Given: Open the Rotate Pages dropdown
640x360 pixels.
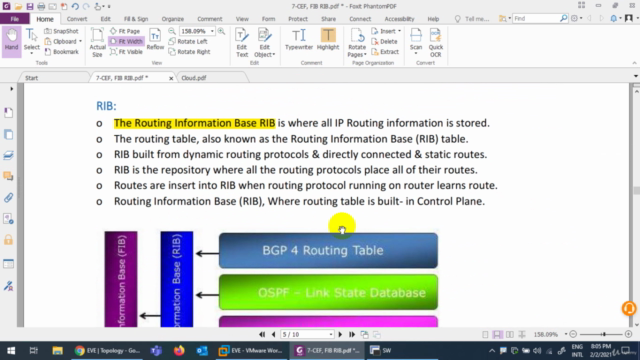Looking at the screenshot, I should pos(357,42).
